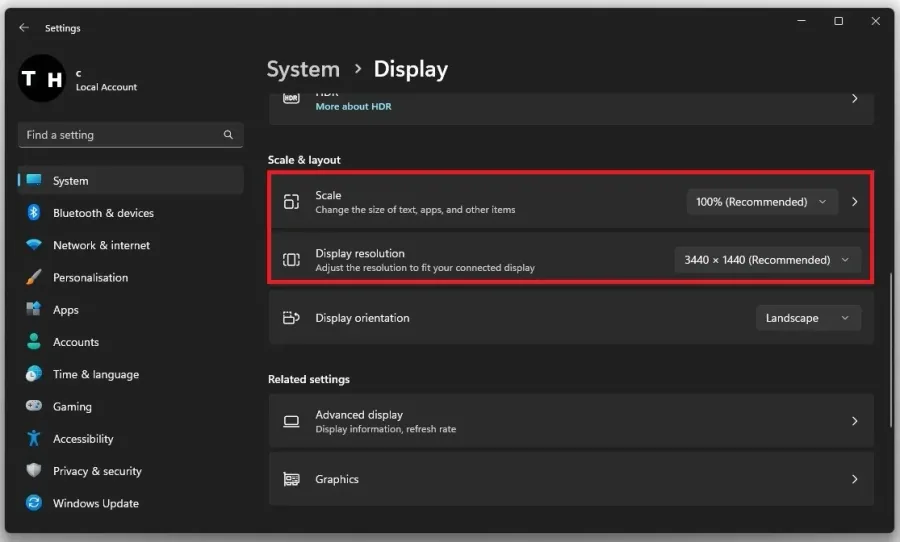This screenshot has width=900, height=542.
Task: Click the Scale row icon
Action: tap(291, 202)
